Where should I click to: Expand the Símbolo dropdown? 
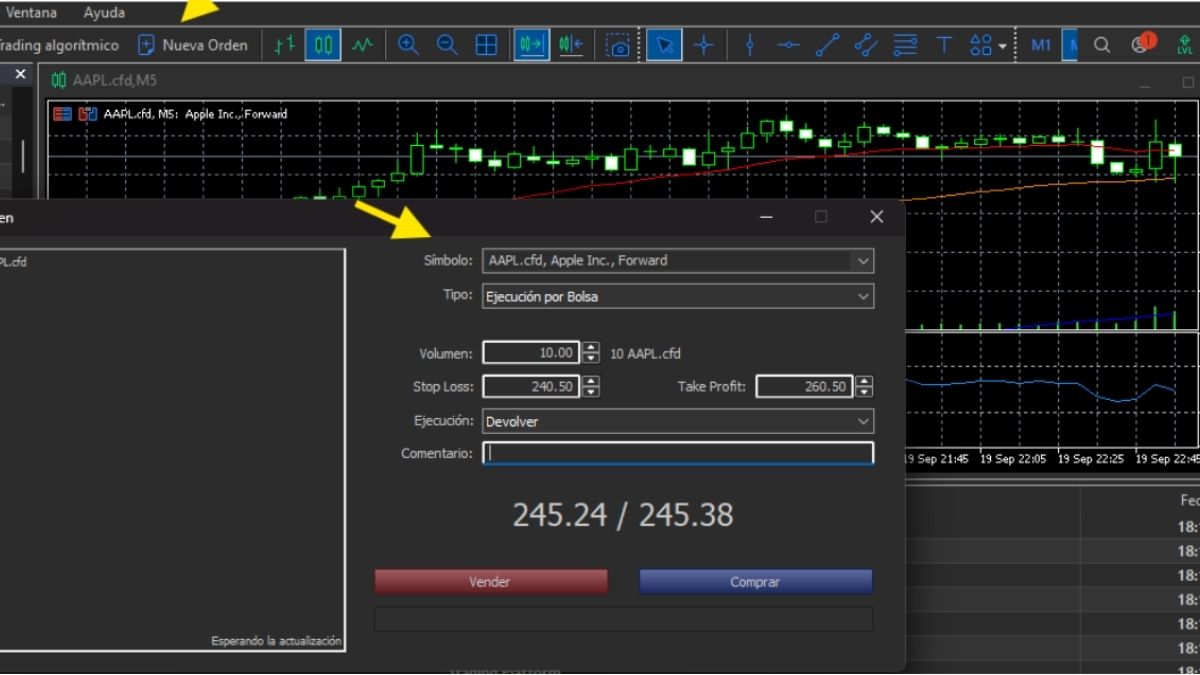(862, 261)
